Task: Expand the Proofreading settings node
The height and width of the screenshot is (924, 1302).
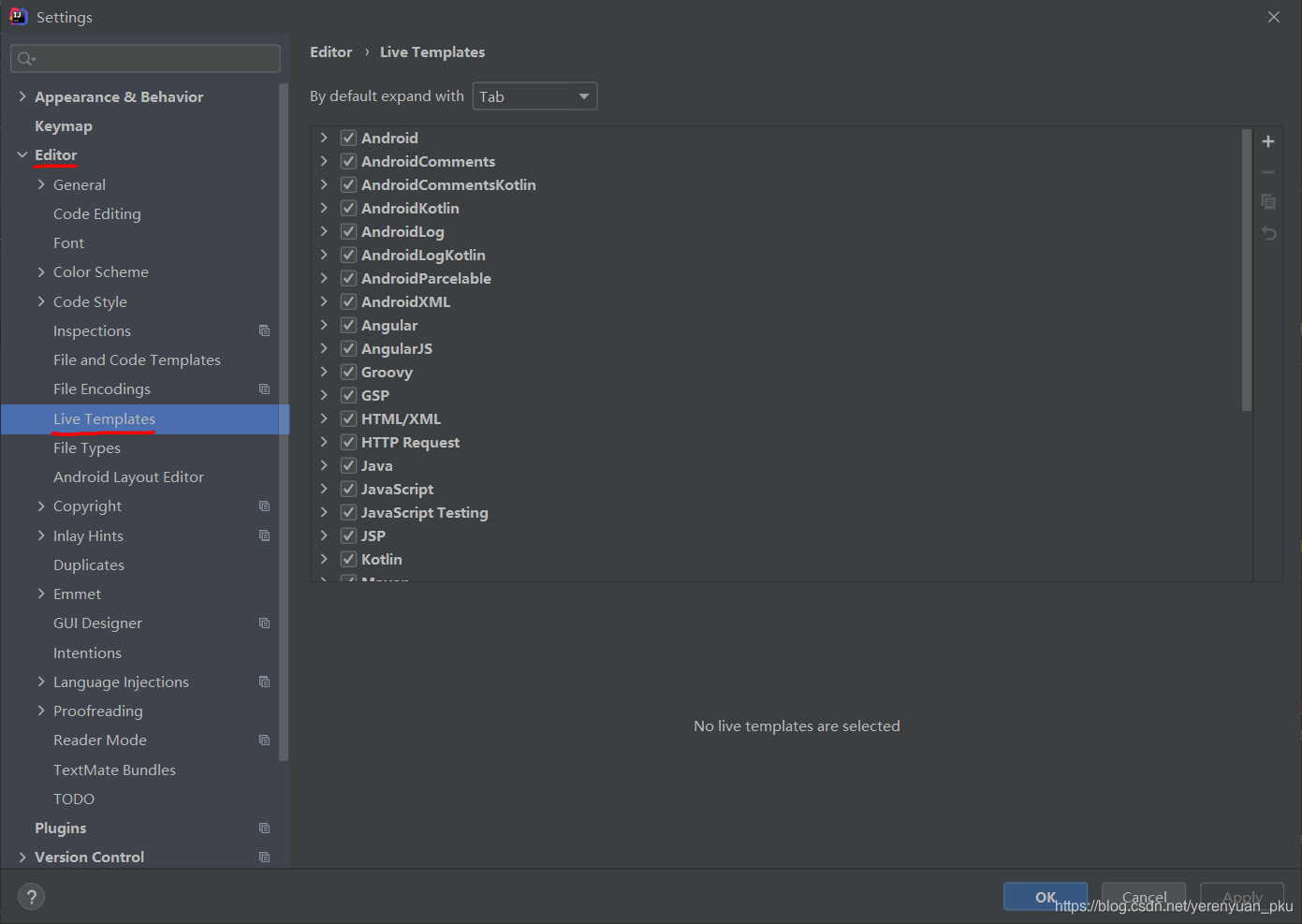Action: click(41, 711)
